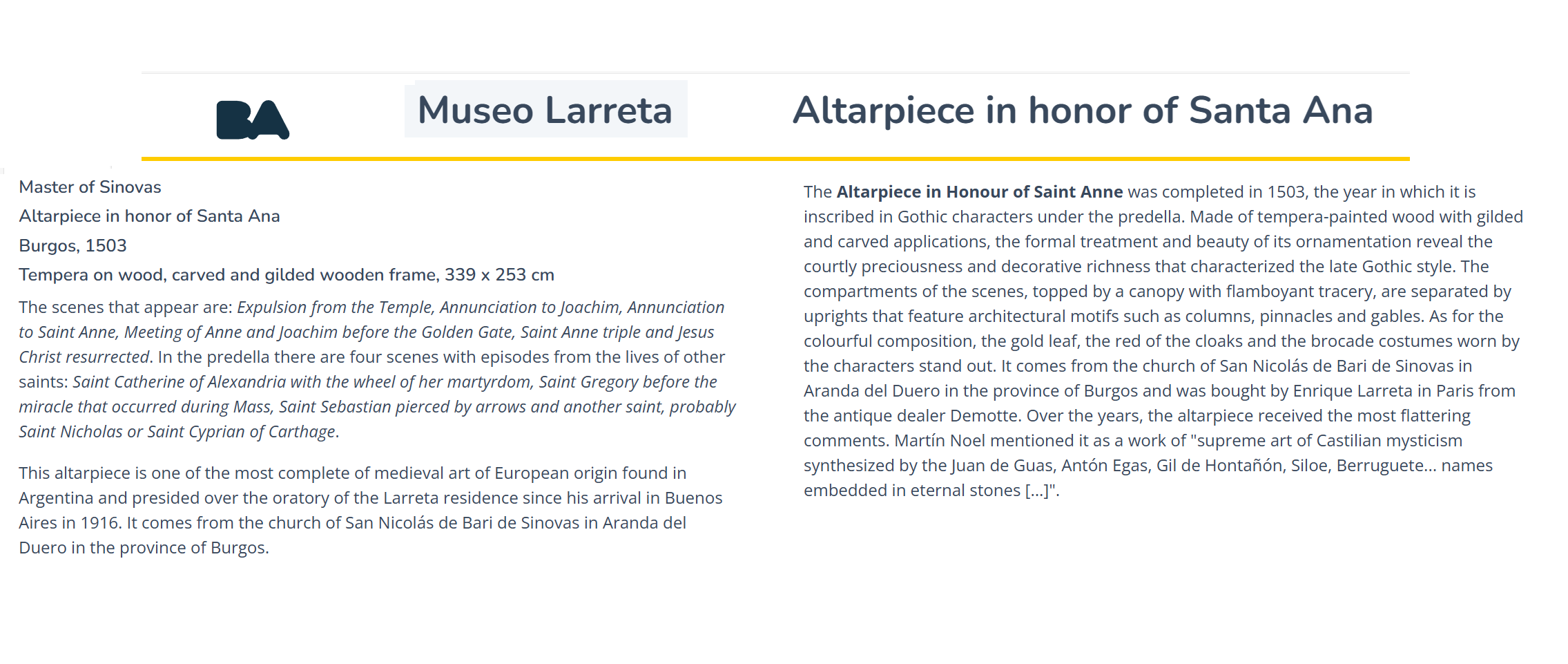Click the bold Altarpiece in Honour of Saint Anne text

click(x=979, y=192)
